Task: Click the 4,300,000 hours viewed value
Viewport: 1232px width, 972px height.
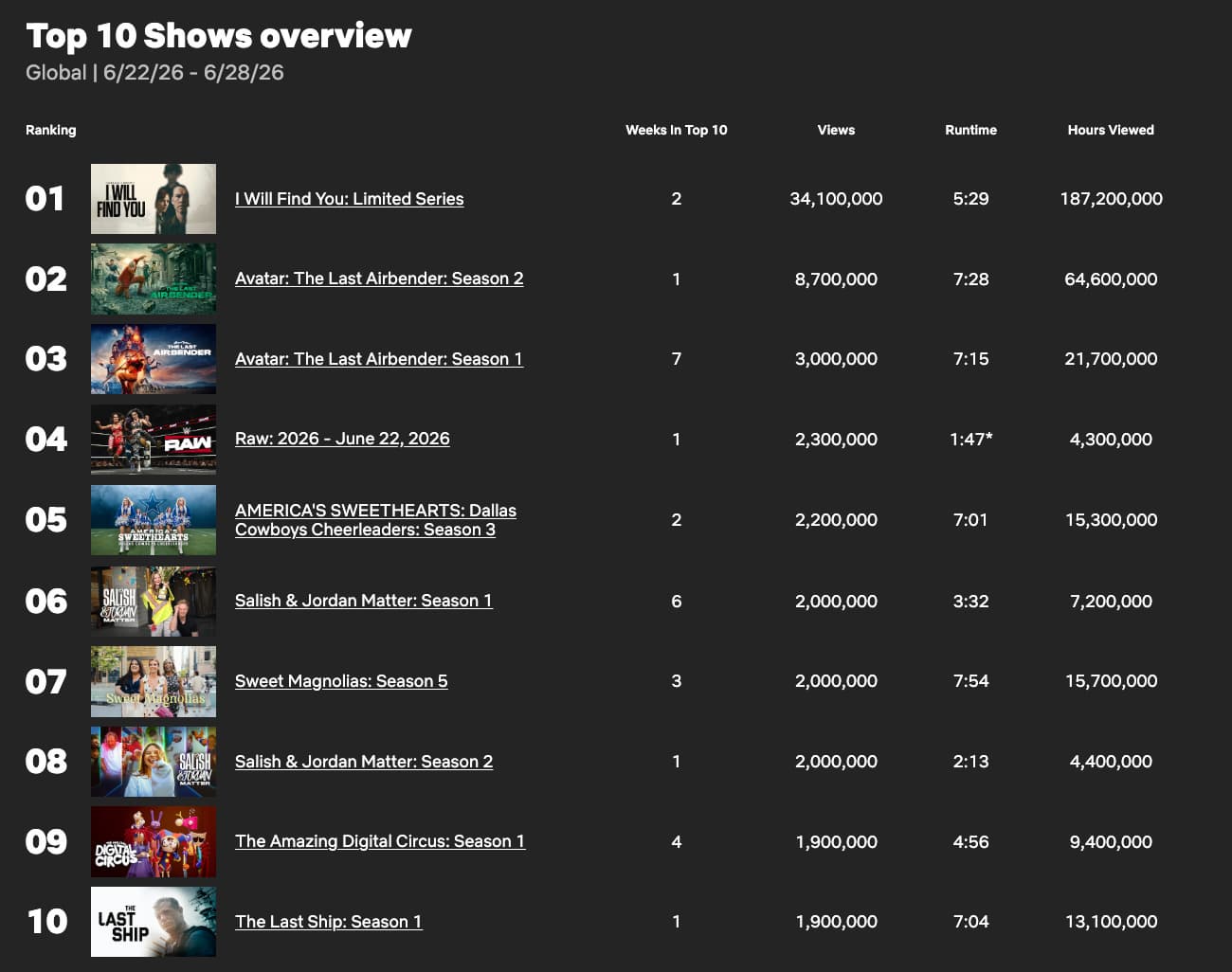Action: (1111, 440)
